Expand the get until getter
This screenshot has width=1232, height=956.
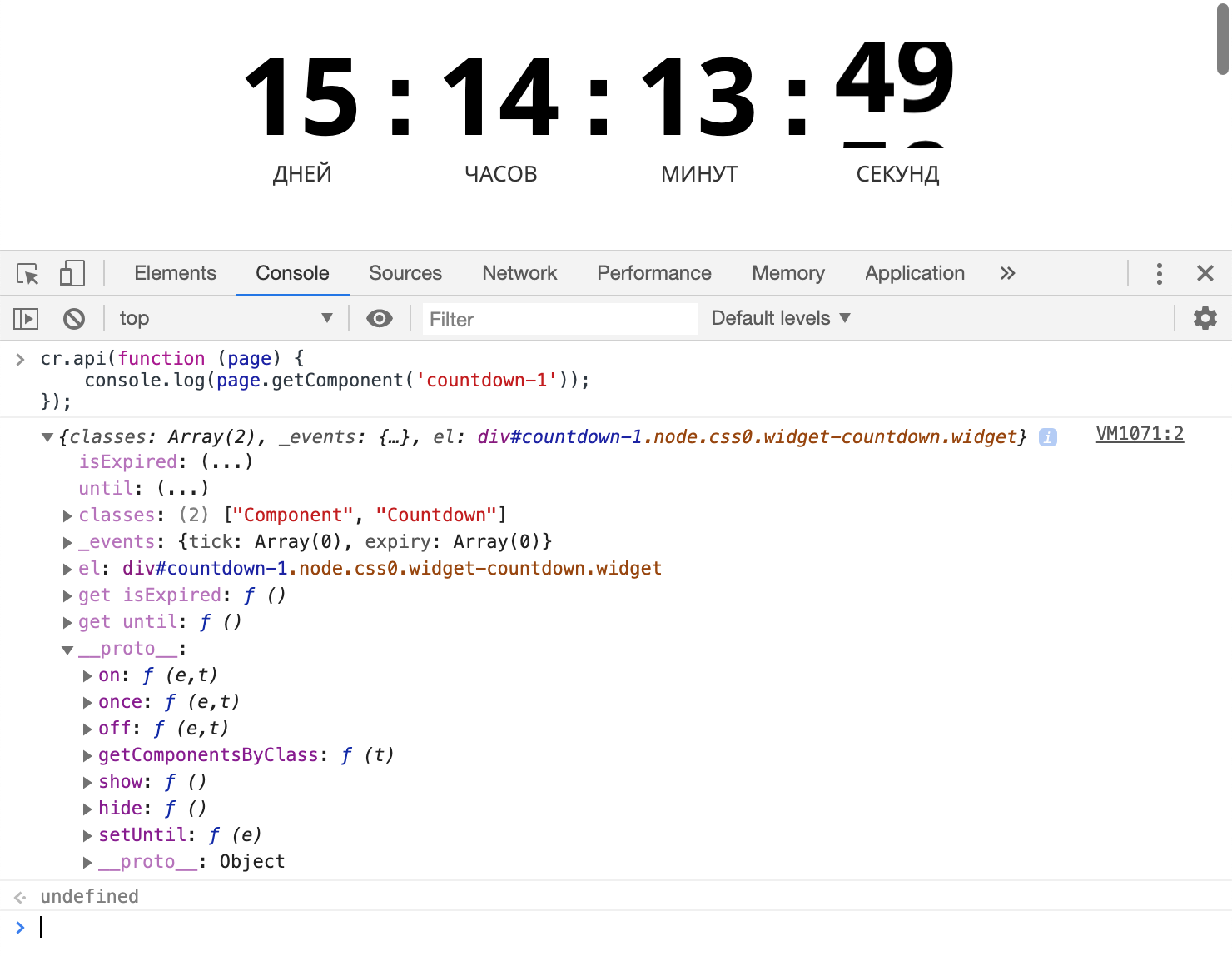68,623
